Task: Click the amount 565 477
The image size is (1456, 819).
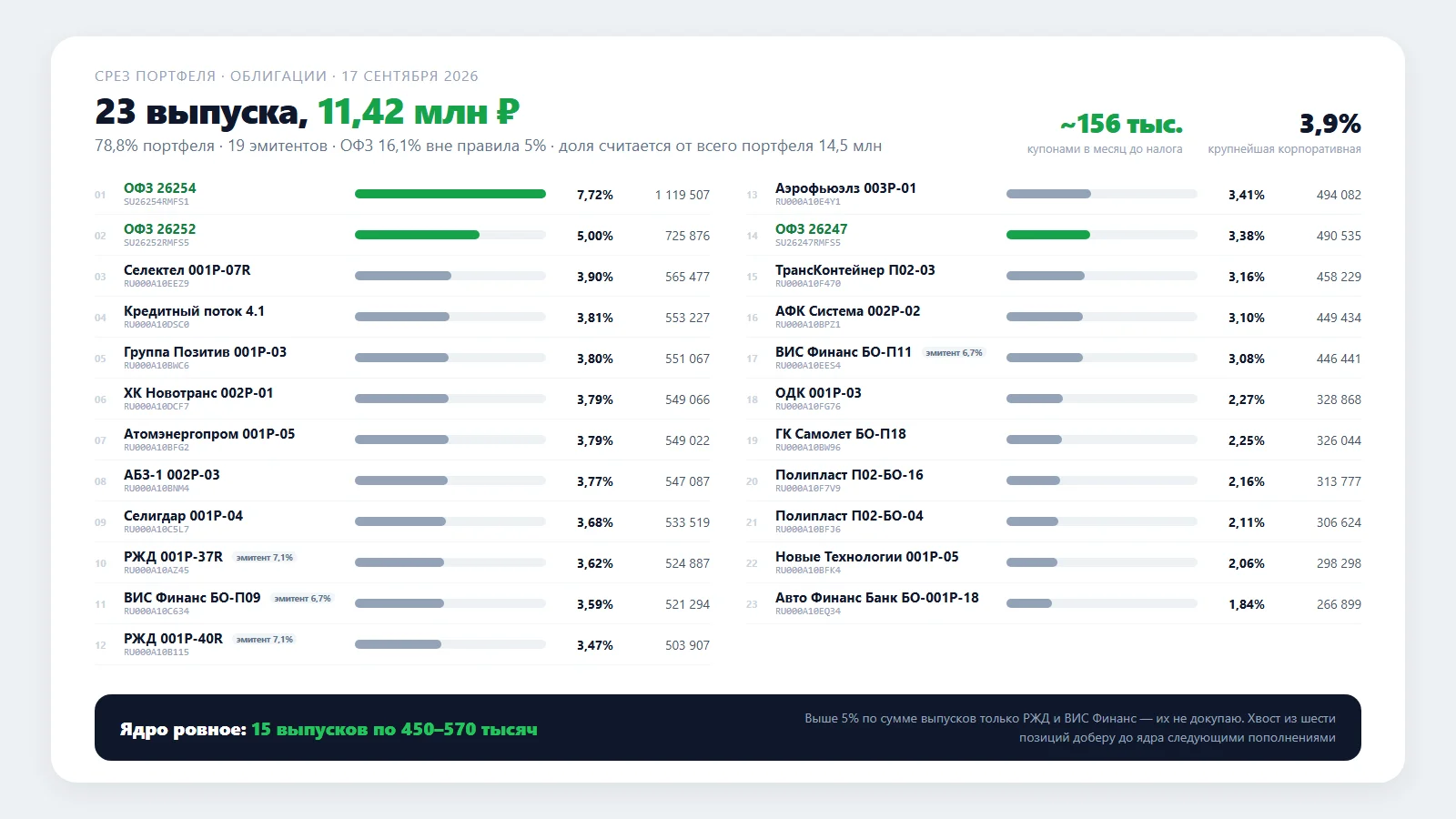Action: (687, 277)
